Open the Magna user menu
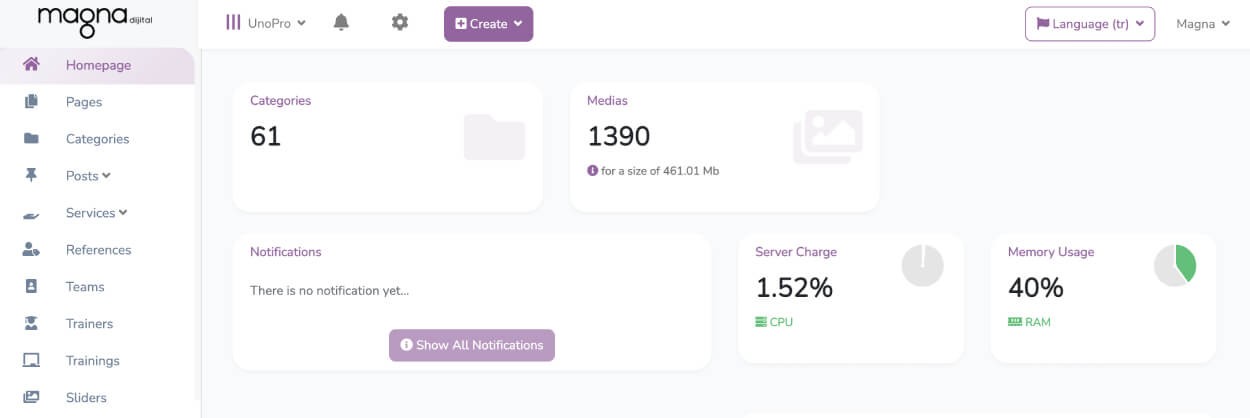The width and height of the screenshot is (1250, 418). (1202, 24)
